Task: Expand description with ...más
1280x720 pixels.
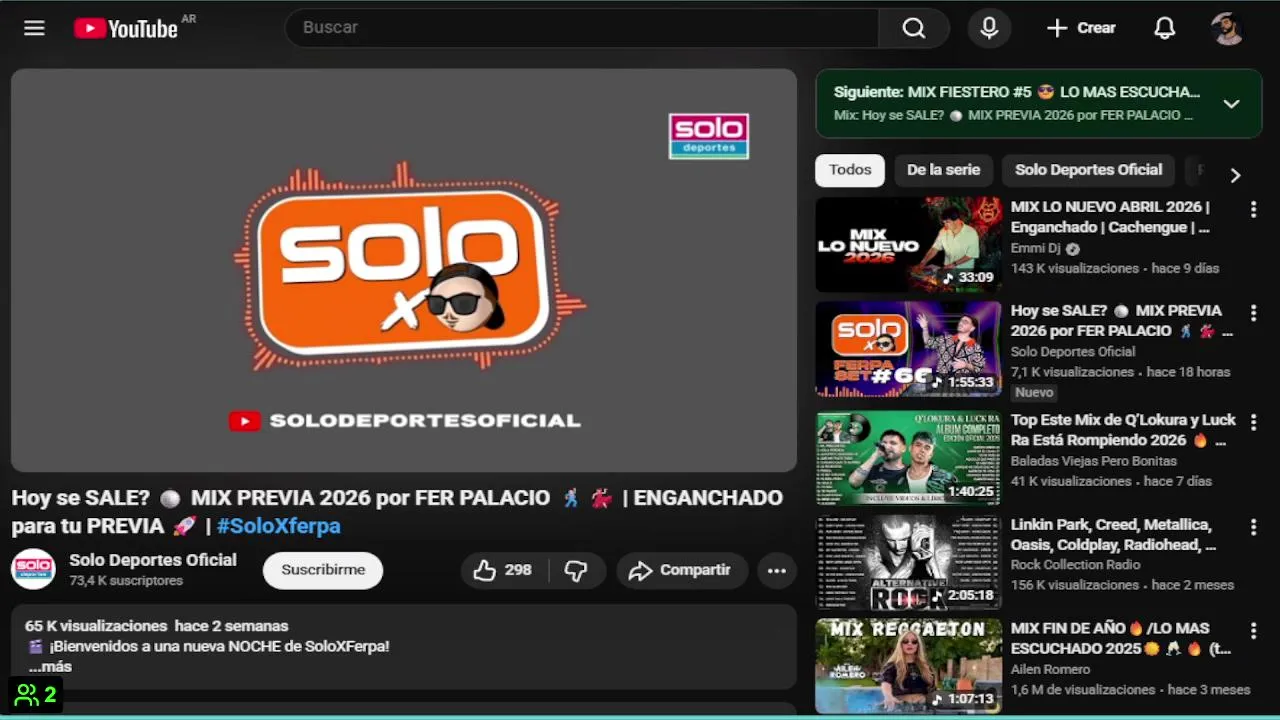Action: coord(50,667)
